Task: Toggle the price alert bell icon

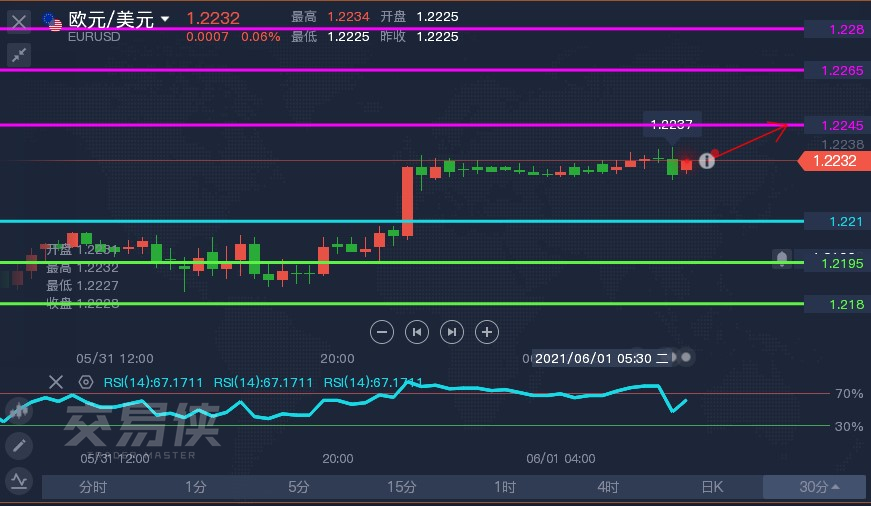Action: 782,259
